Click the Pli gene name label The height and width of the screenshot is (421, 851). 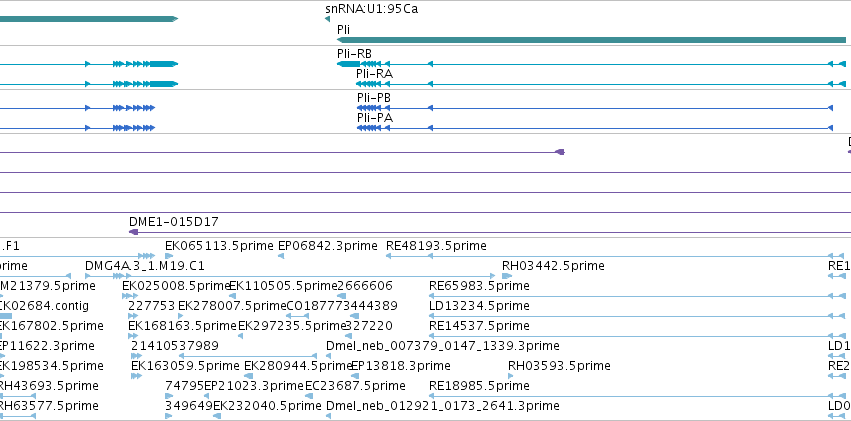pos(344,30)
